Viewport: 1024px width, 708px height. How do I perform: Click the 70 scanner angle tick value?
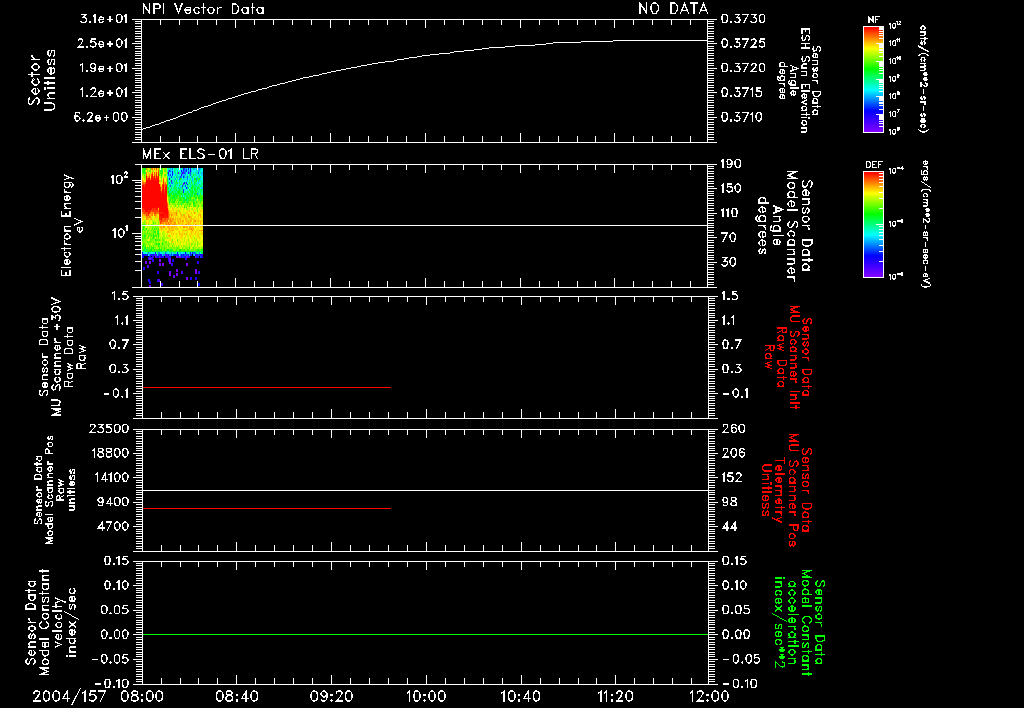[x=728, y=238]
